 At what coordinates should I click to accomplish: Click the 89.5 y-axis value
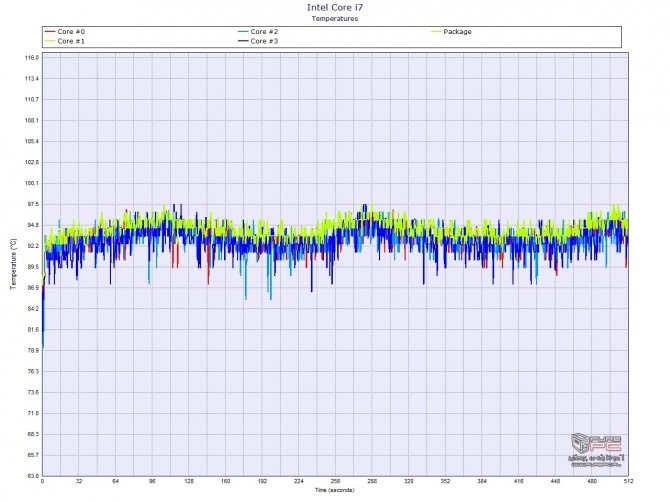tap(33, 267)
